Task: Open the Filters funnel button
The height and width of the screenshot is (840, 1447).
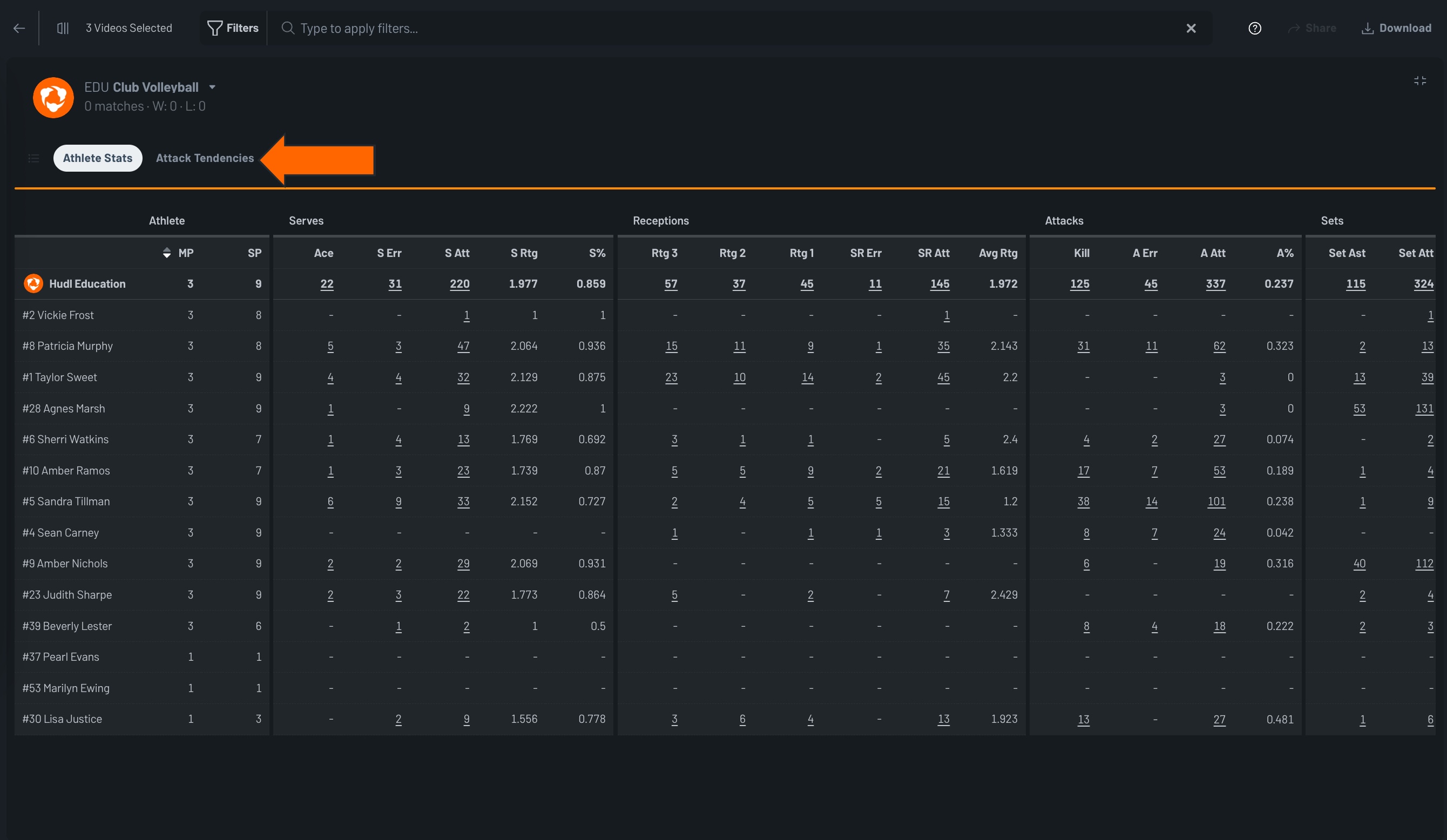Action: pos(233,28)
